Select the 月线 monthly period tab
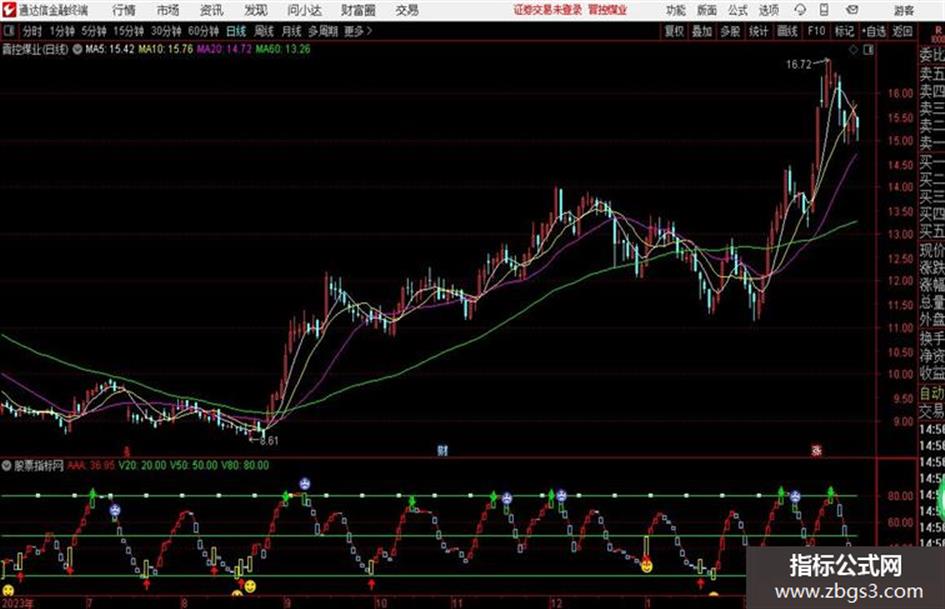Image resolution: width=945 pixels, height=609 pixels. click(291, 31)
